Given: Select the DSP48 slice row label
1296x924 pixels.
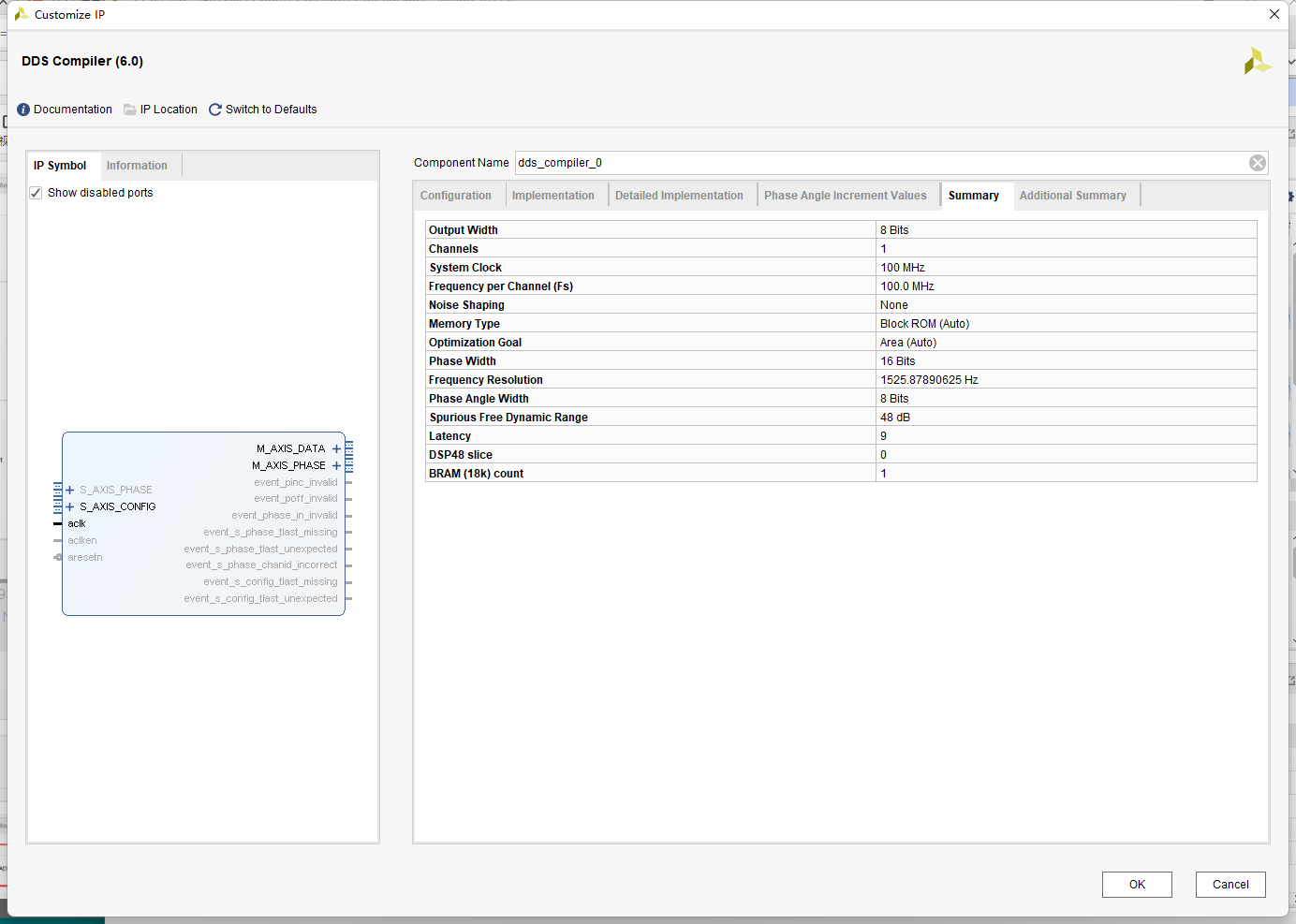Looking at the screenshot, I should point(461,455).
